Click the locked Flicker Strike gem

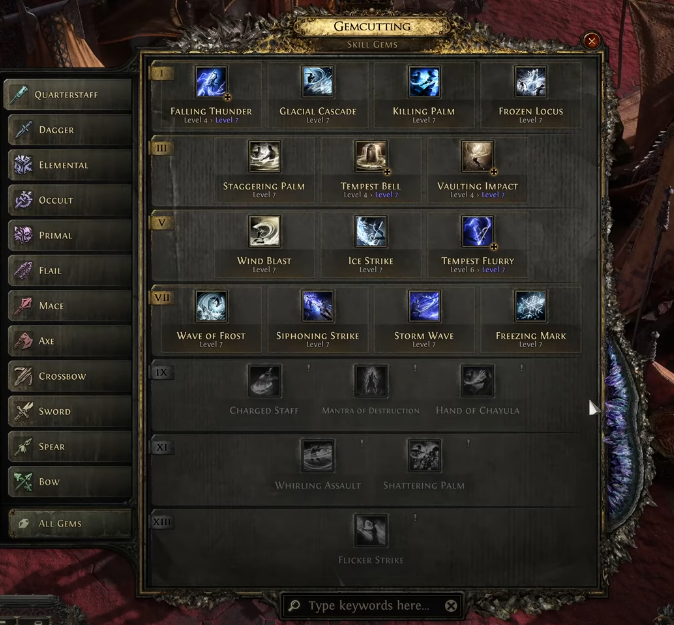click(x=371, y=530)
